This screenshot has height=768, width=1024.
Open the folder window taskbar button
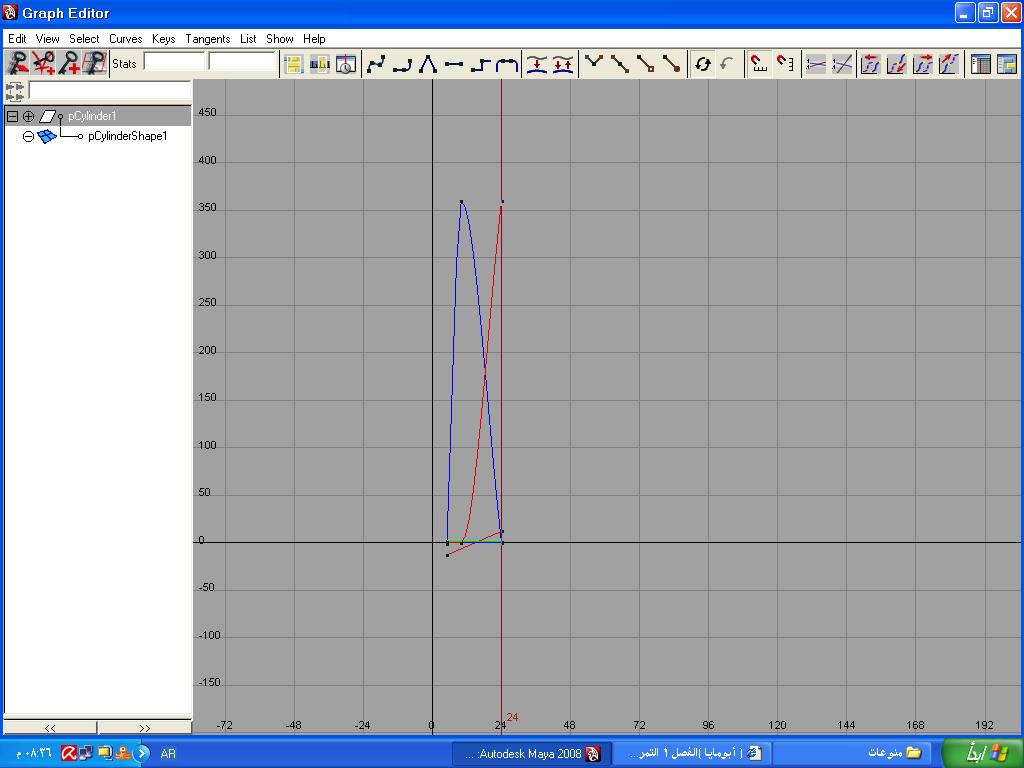853,754
